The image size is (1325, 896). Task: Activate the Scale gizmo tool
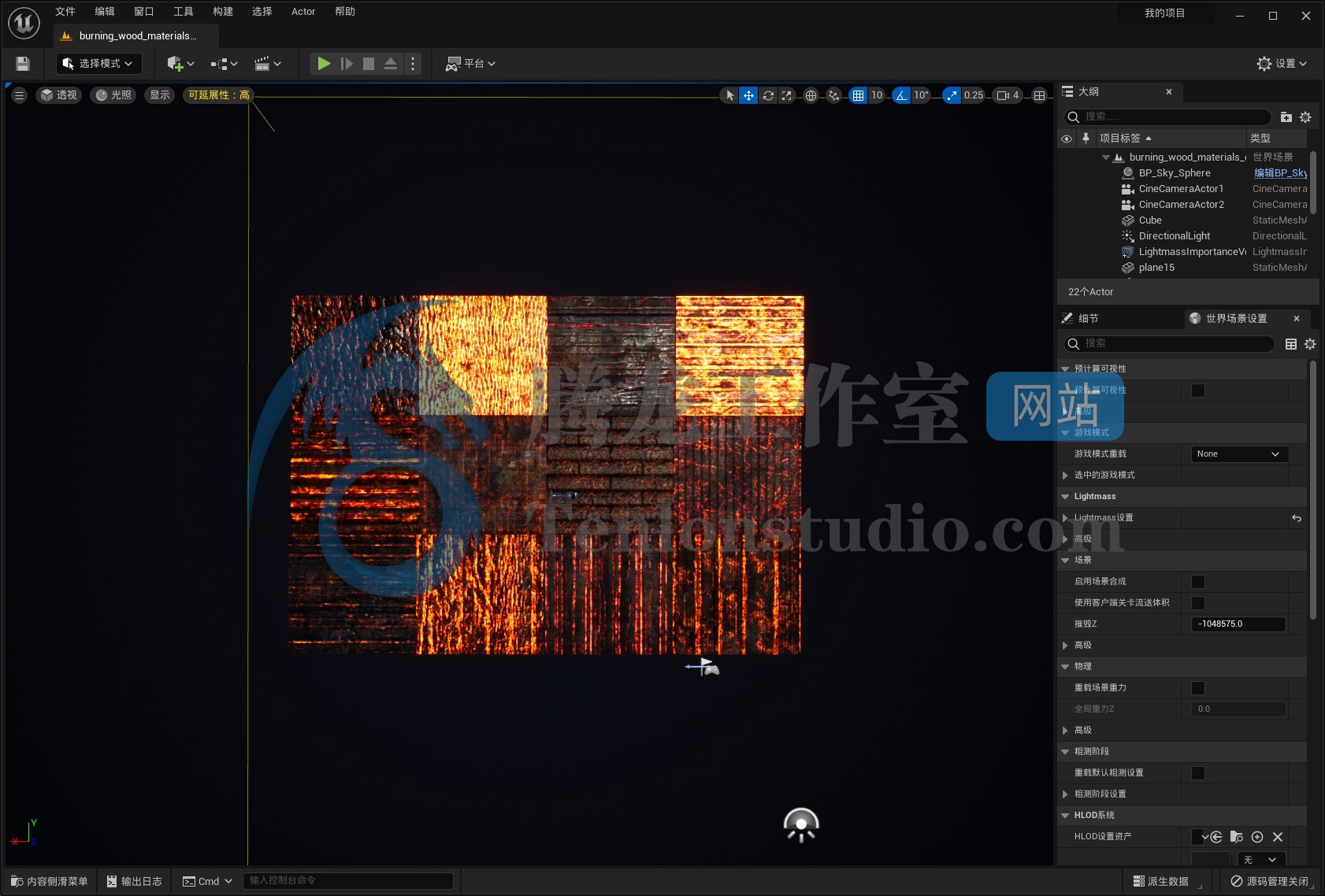point(787,95)
